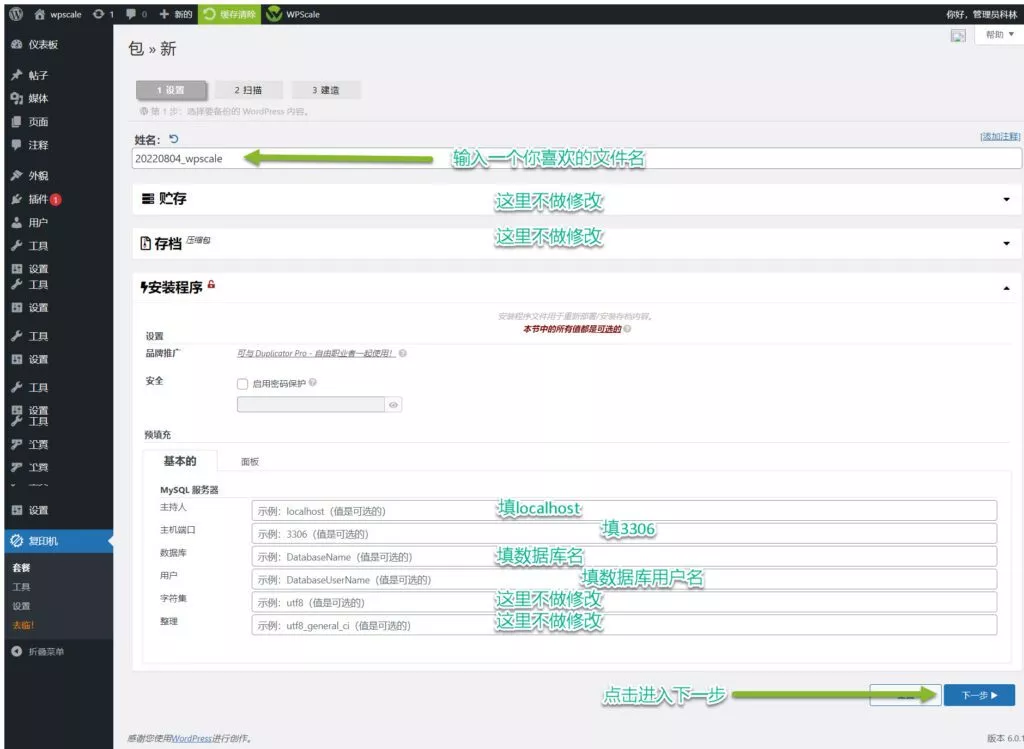Viewport: 1024px width, 749px height.
Task: Open the updates indicator showing 1
Action: (x=103, y=14)
